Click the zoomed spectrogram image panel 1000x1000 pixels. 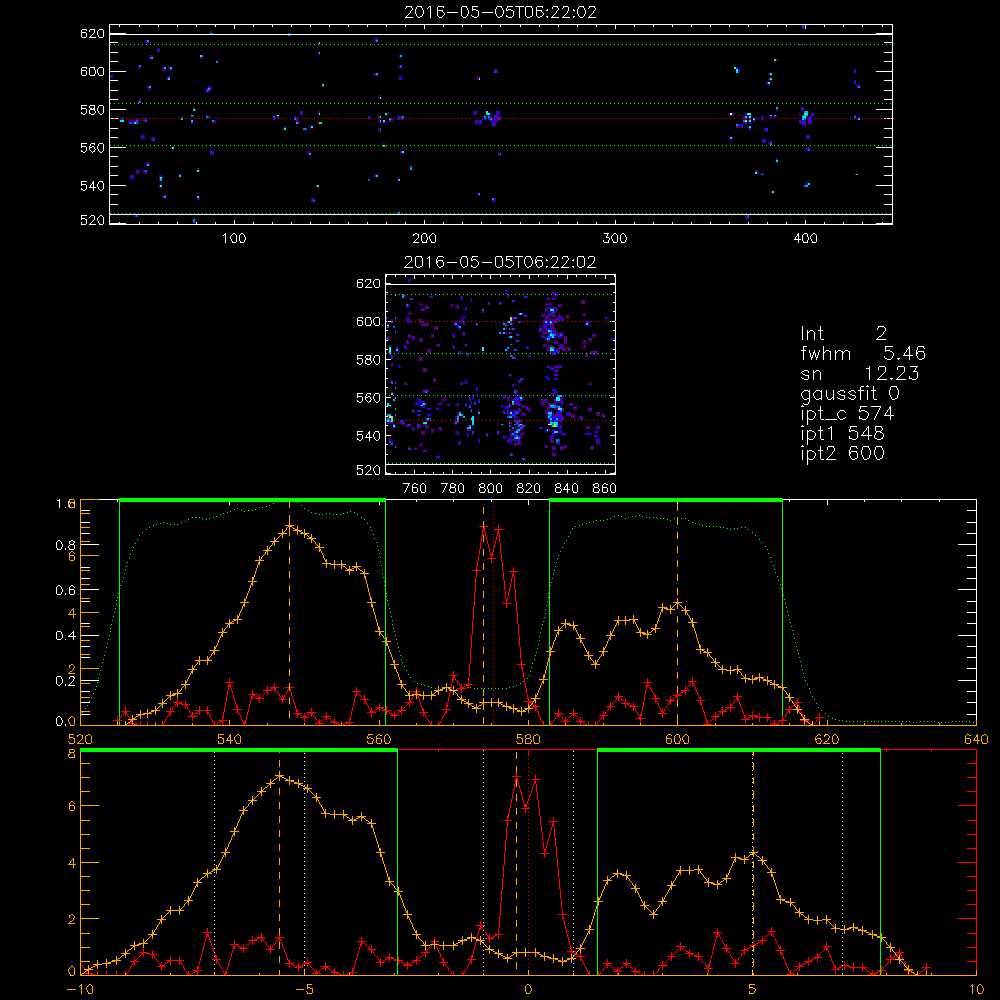pos(501,374)
